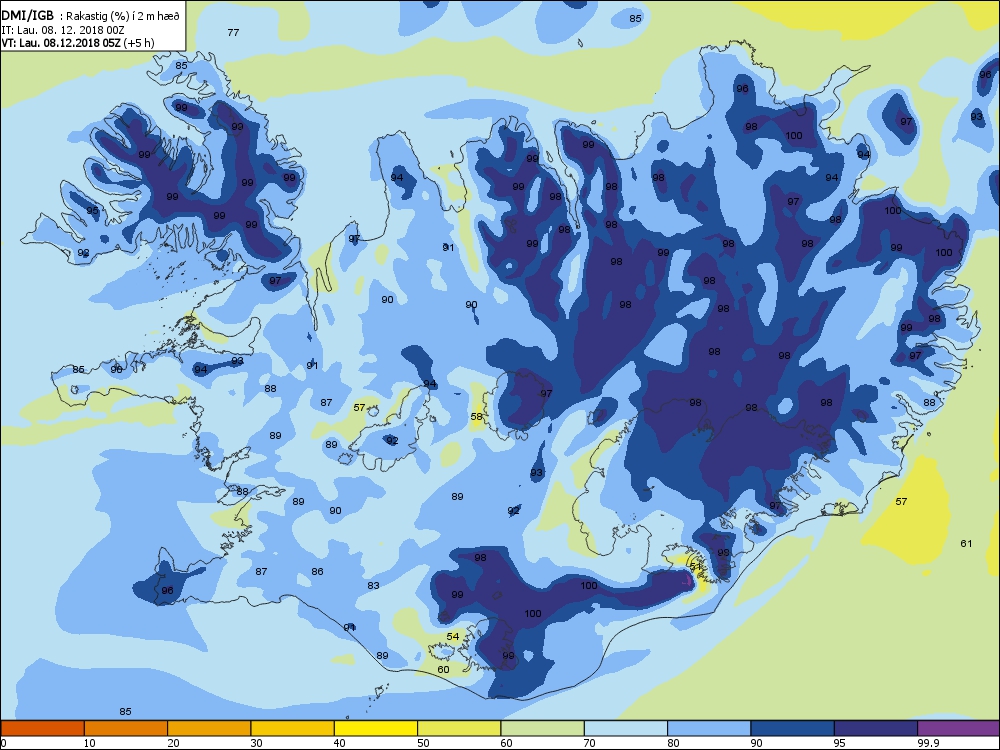This screenshot has height=750, width=1000.
Task: Click the navy 95–99.9 legend swatch
Action: (876, 728)
